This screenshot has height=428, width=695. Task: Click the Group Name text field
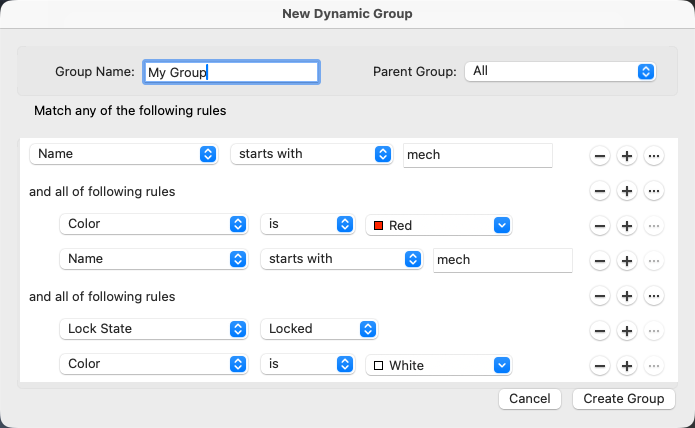coord(231,72)
